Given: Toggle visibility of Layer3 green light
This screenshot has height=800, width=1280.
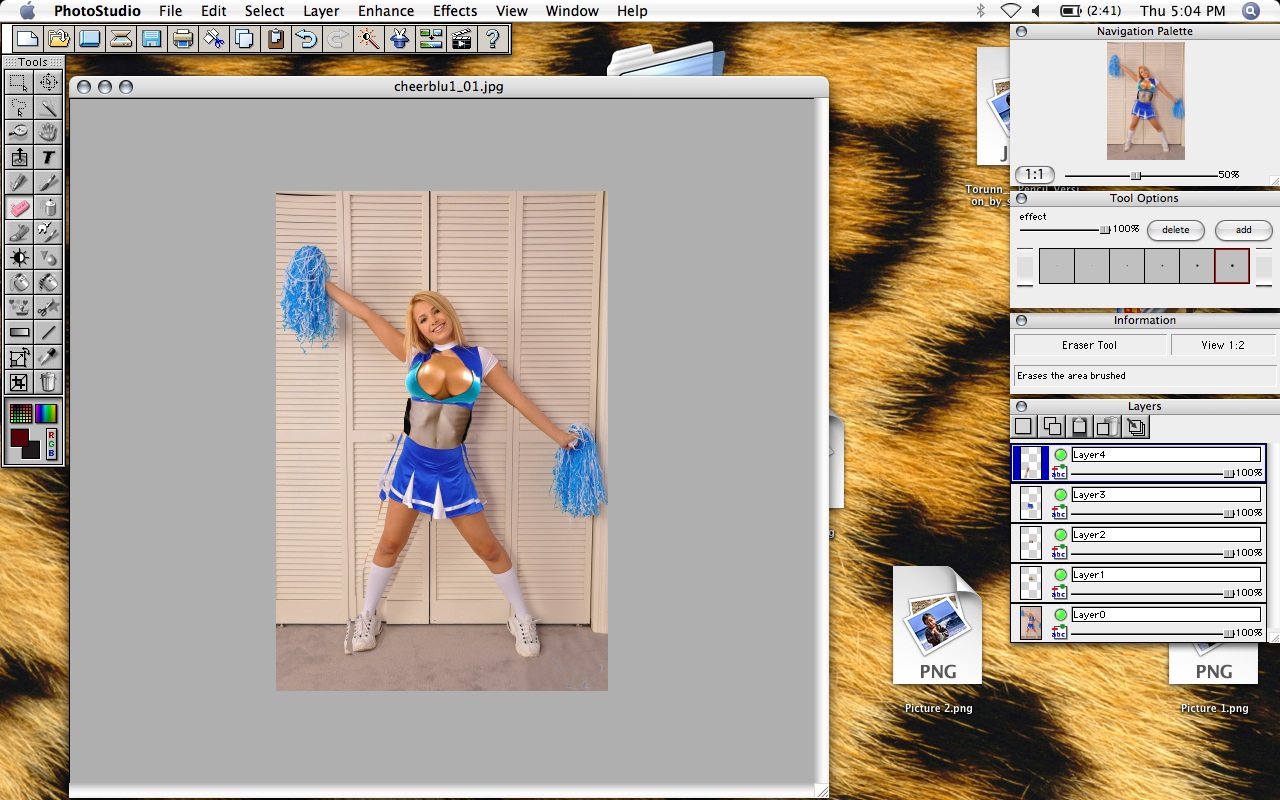Looking at the screenshot, I should coord(1060,495).
